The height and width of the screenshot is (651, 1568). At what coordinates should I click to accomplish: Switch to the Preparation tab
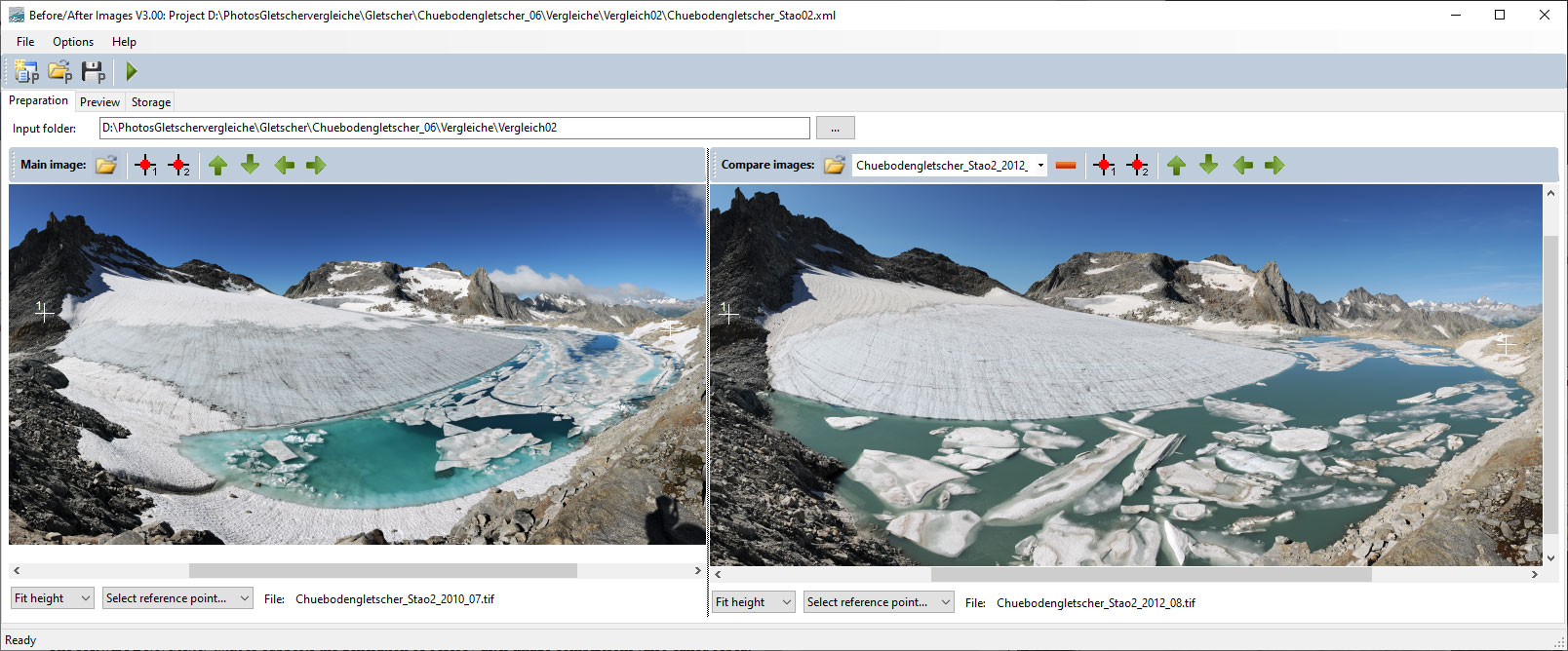point(38,100)
